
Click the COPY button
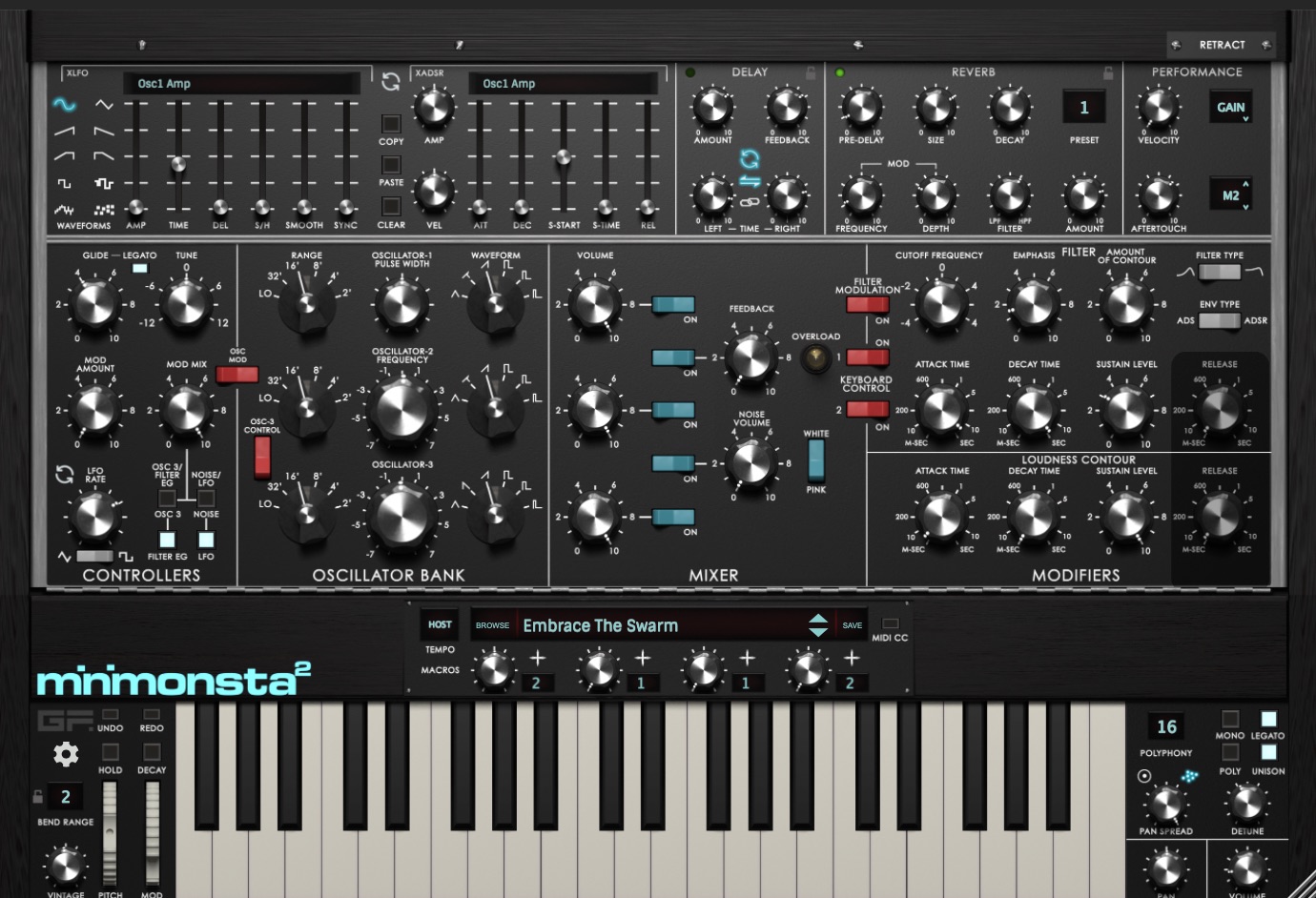point(391,124)
